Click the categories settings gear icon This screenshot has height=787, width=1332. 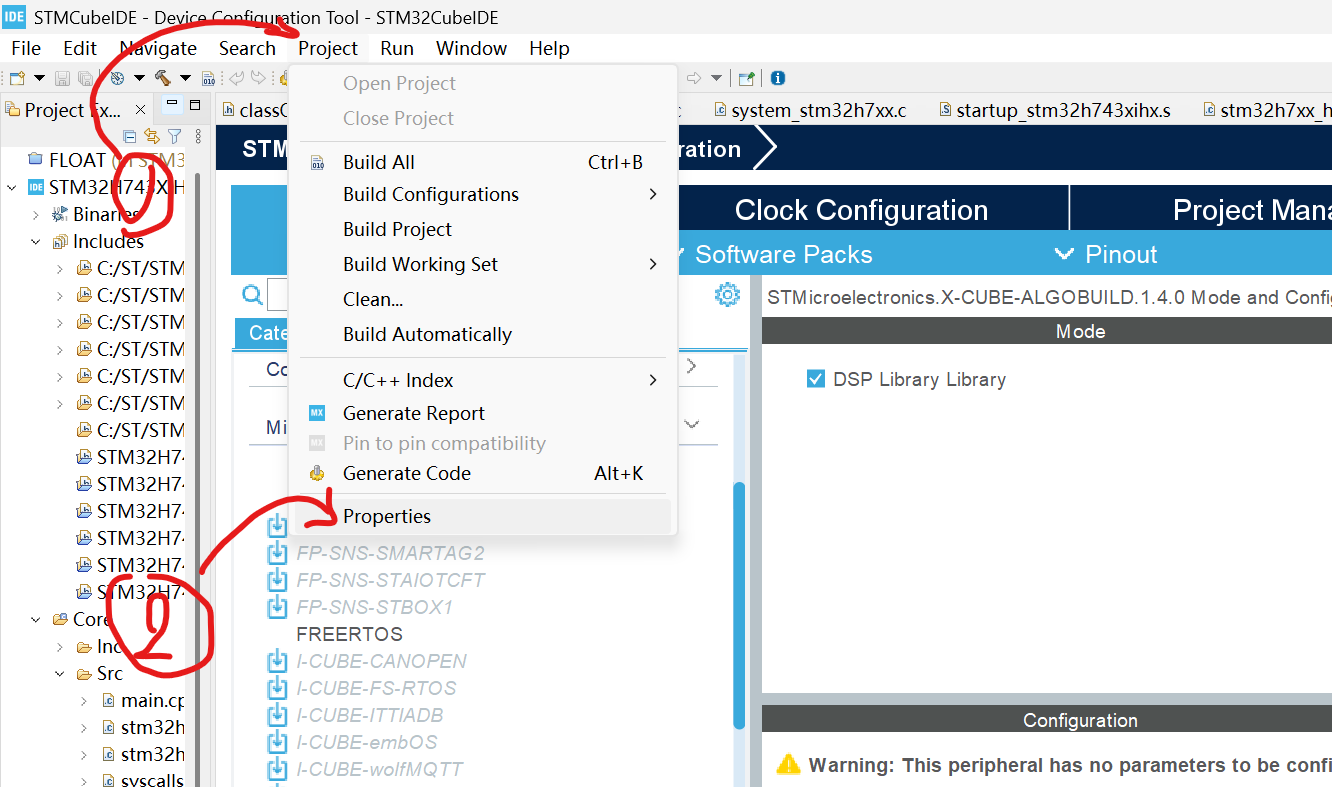(727, 295)
